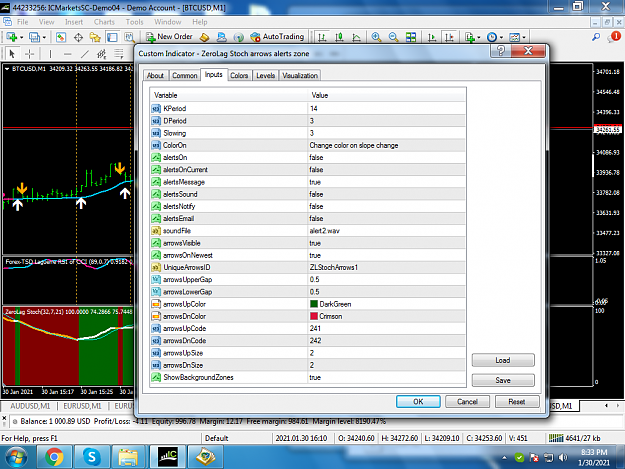Viewport: 625px width, 469px height.
Task: Click the dialog help question-mark button
Action: point(501,51)
